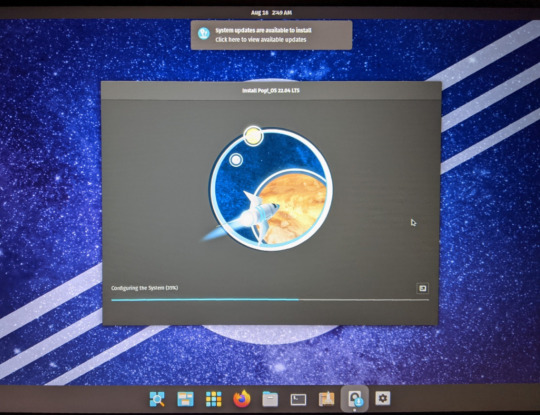The image size is (540, 415).
Task: Open the Workspaces search dock icon
Action: (157, 399)
